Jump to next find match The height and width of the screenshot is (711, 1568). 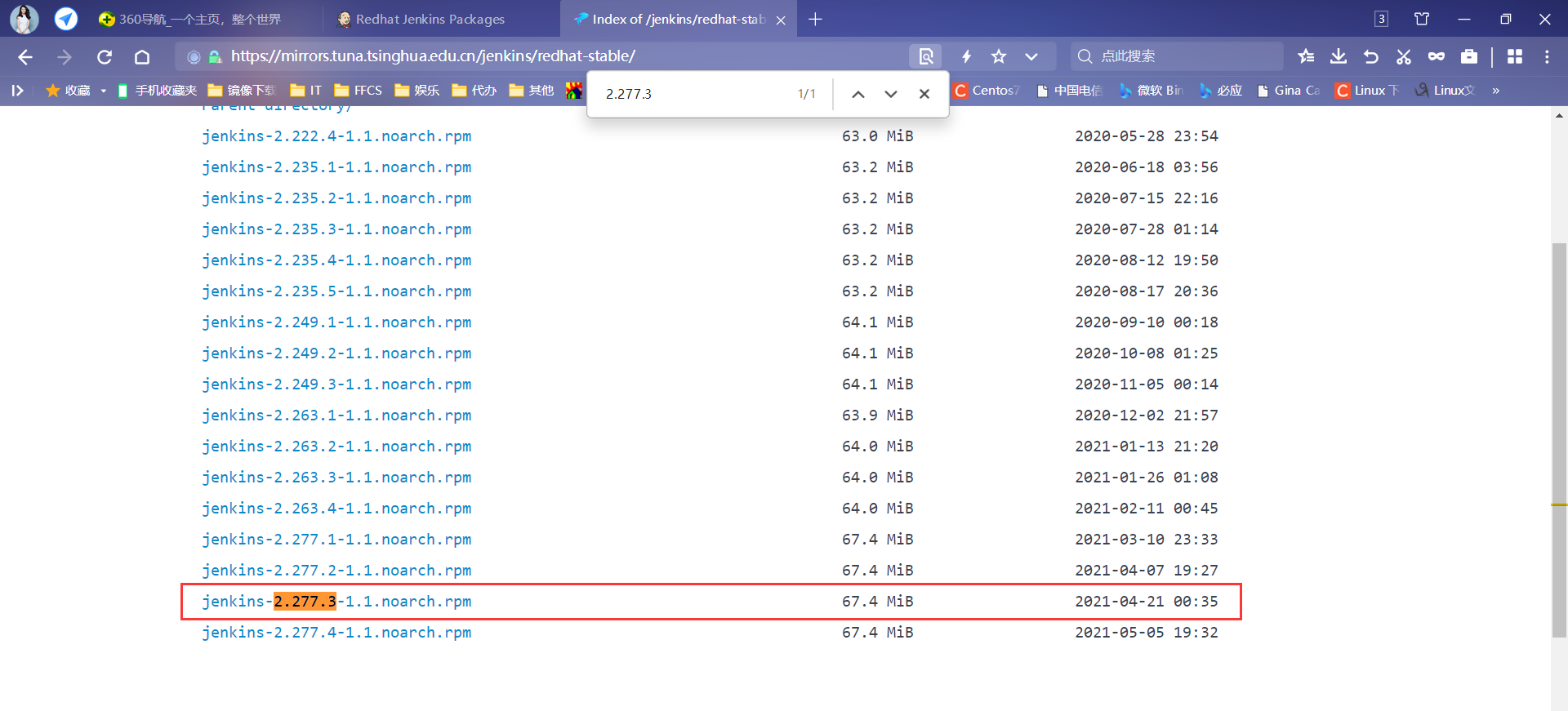pos(891,94)
